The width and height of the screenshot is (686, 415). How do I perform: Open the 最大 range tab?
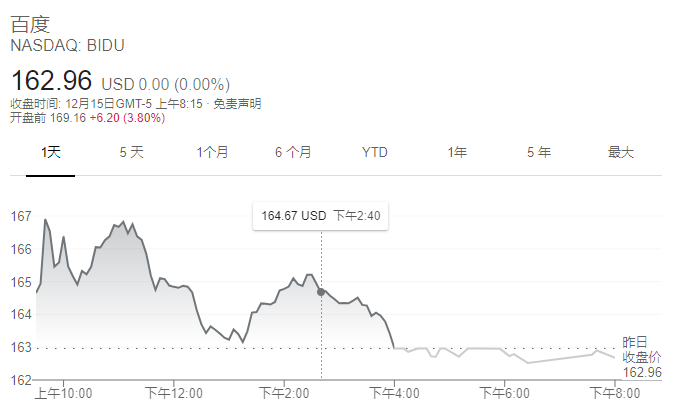pos(621,152)
